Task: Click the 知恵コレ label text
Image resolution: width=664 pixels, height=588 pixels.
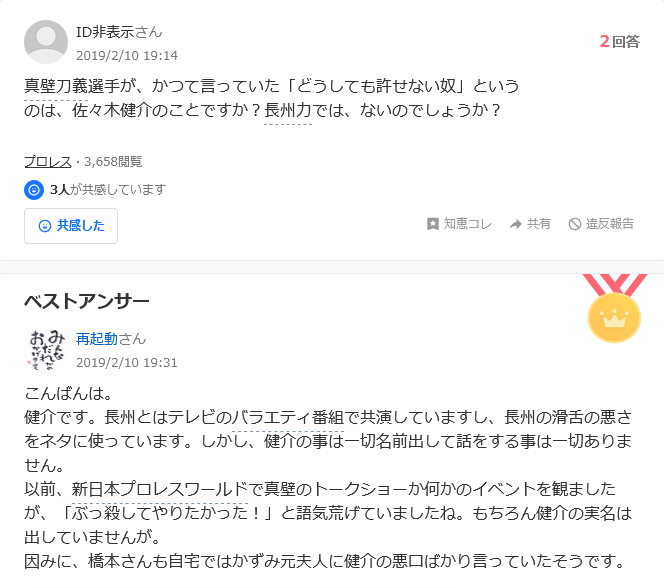Action: pos(468,224)
